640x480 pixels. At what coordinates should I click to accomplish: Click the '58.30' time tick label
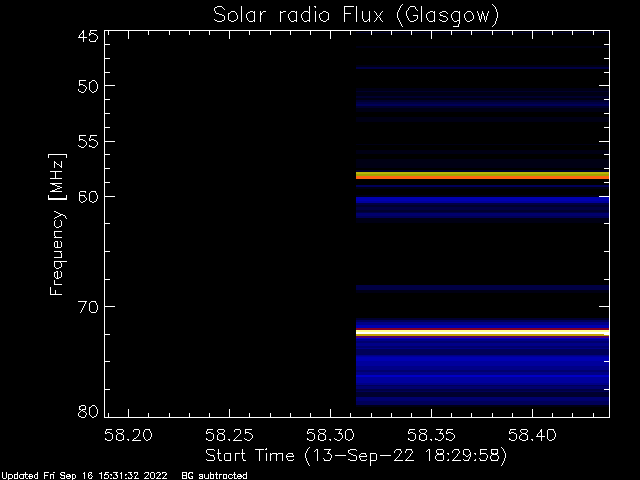pos(330,435)
